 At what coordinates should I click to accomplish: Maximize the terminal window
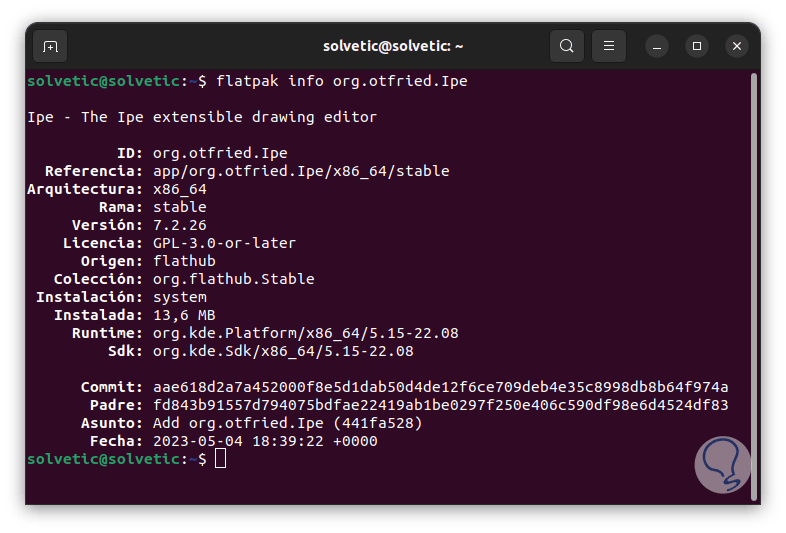tap(697, 46)
